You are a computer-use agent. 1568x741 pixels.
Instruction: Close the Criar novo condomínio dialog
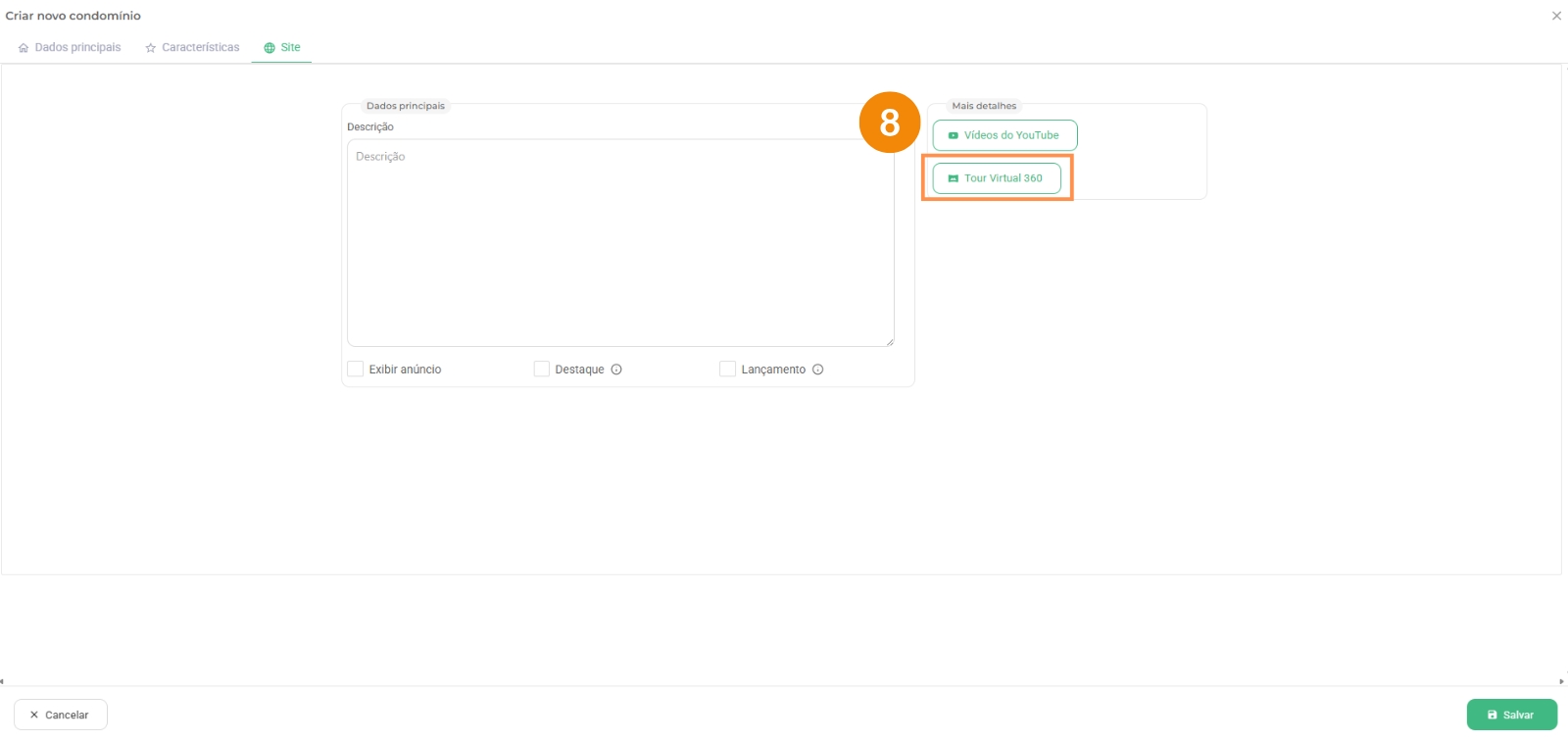click(1556, 16)
